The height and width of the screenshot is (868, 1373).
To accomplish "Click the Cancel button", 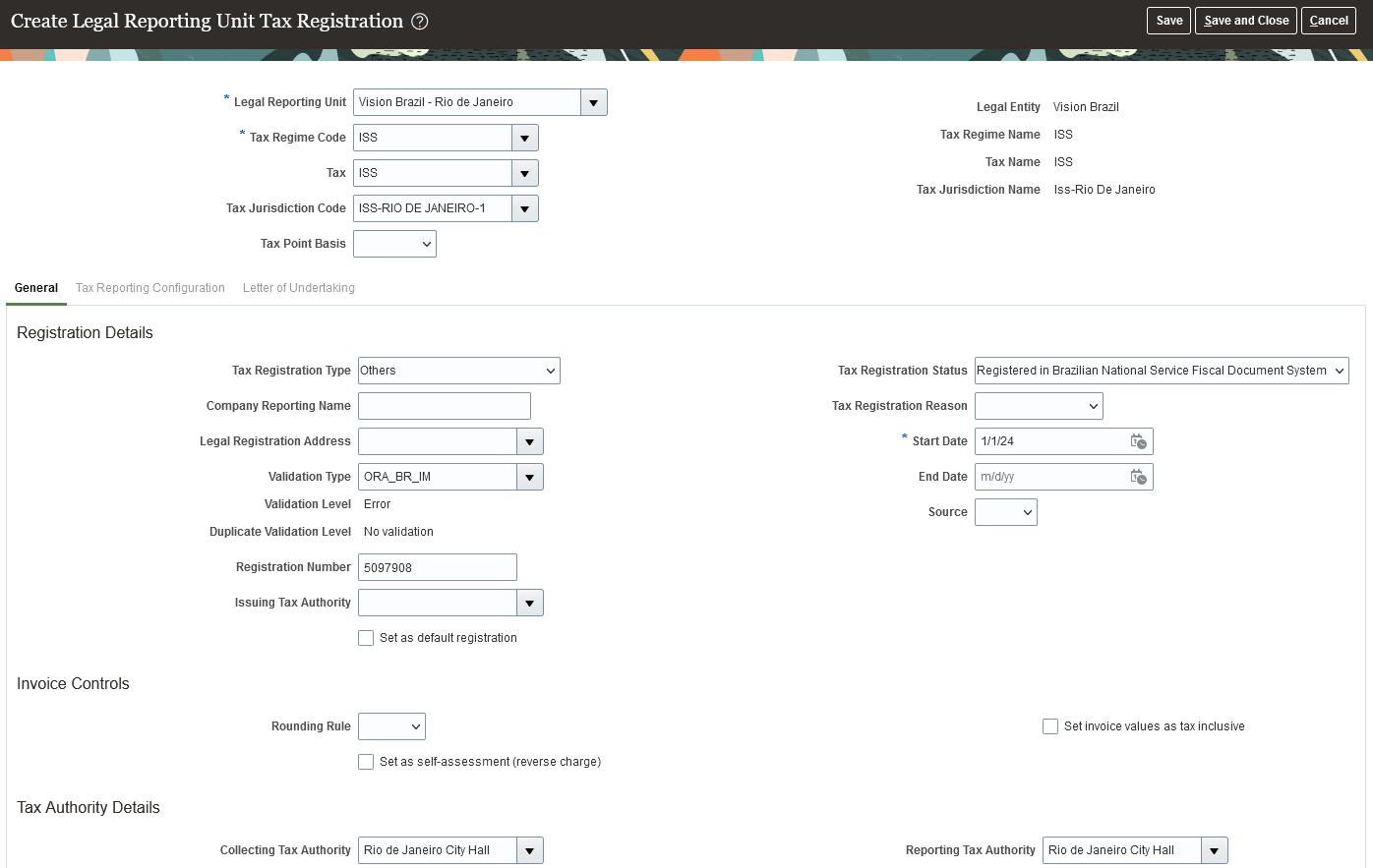I will 1328,20.
